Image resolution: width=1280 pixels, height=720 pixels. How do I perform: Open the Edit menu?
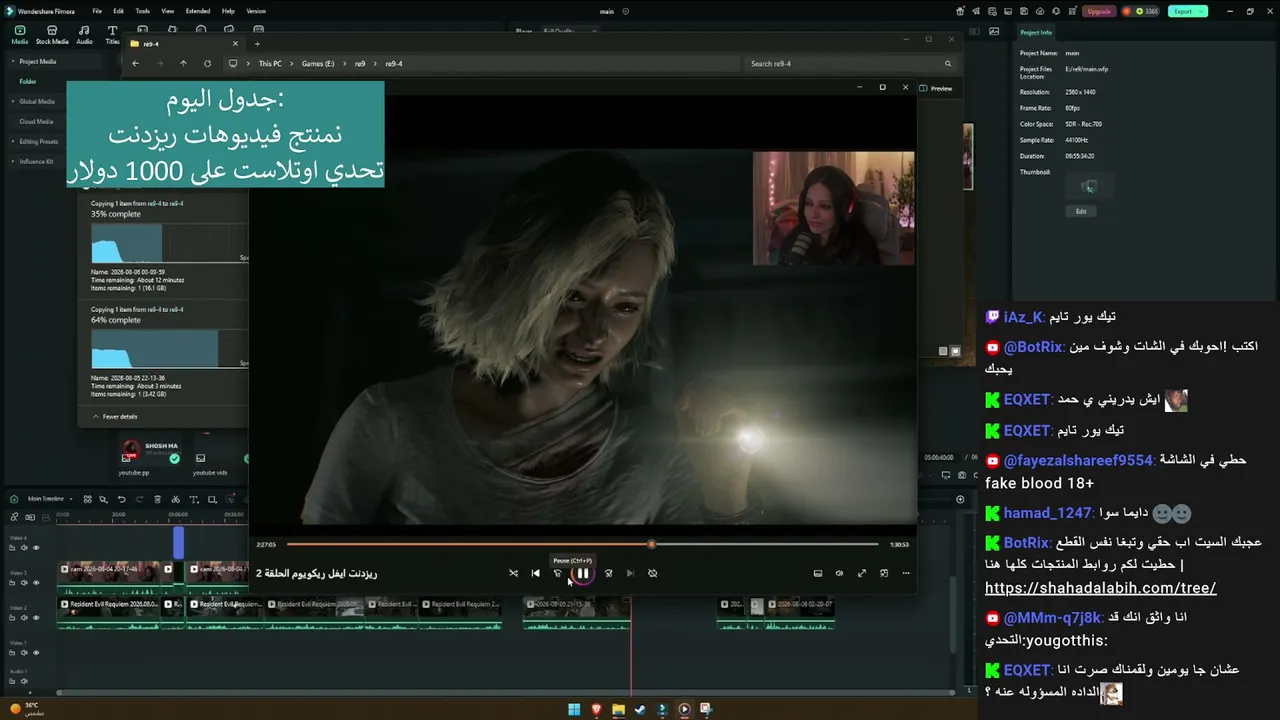click(118, 11)
